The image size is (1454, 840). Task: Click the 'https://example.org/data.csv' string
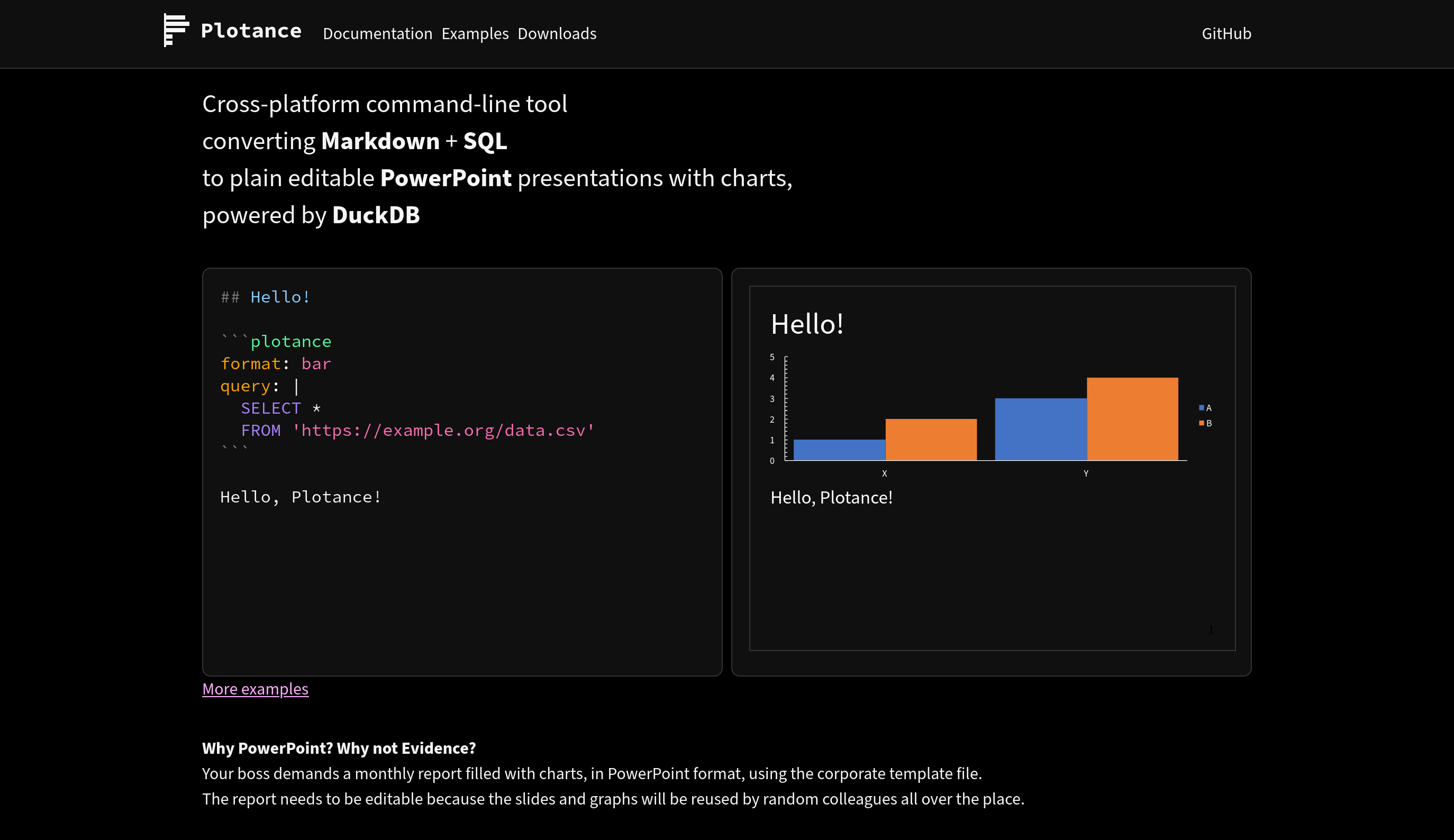[443, 431]
